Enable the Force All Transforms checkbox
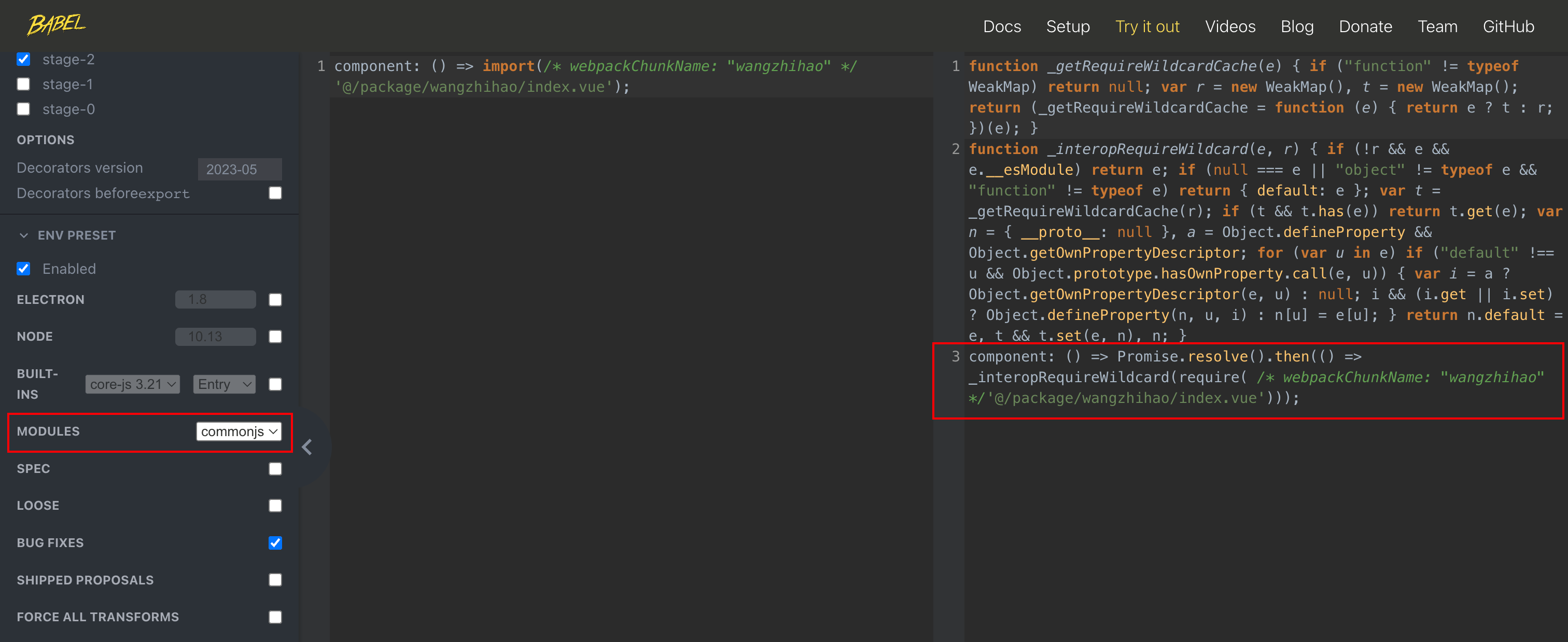The width and height of the screenshot is (1568, 642). [x=275, y=617]
